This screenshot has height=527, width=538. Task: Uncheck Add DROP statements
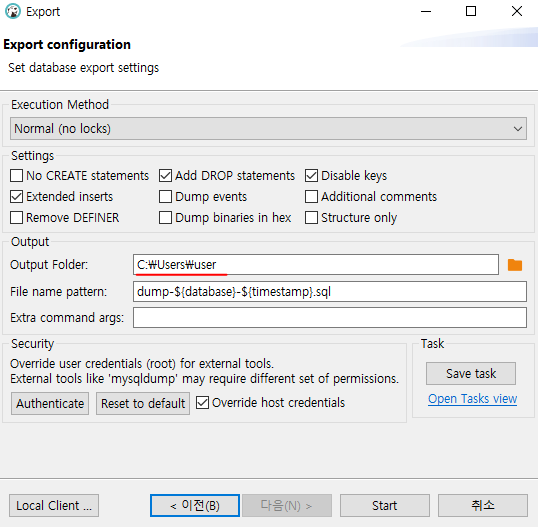(165, 176)
